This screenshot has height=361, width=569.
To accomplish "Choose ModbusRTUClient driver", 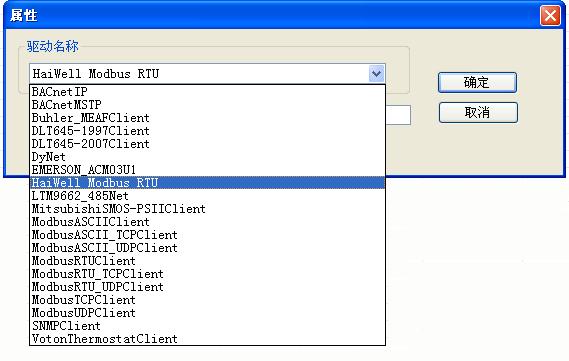I will (x=207, y=261).
